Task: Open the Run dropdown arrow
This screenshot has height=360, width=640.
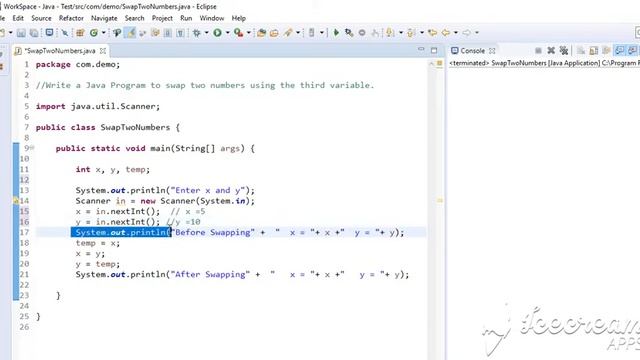Action: click(228, 33)
